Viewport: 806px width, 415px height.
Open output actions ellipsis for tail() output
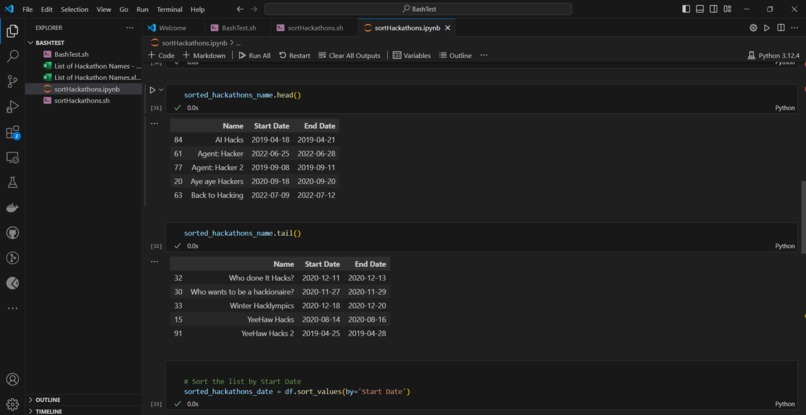click(x=154, y=262)
